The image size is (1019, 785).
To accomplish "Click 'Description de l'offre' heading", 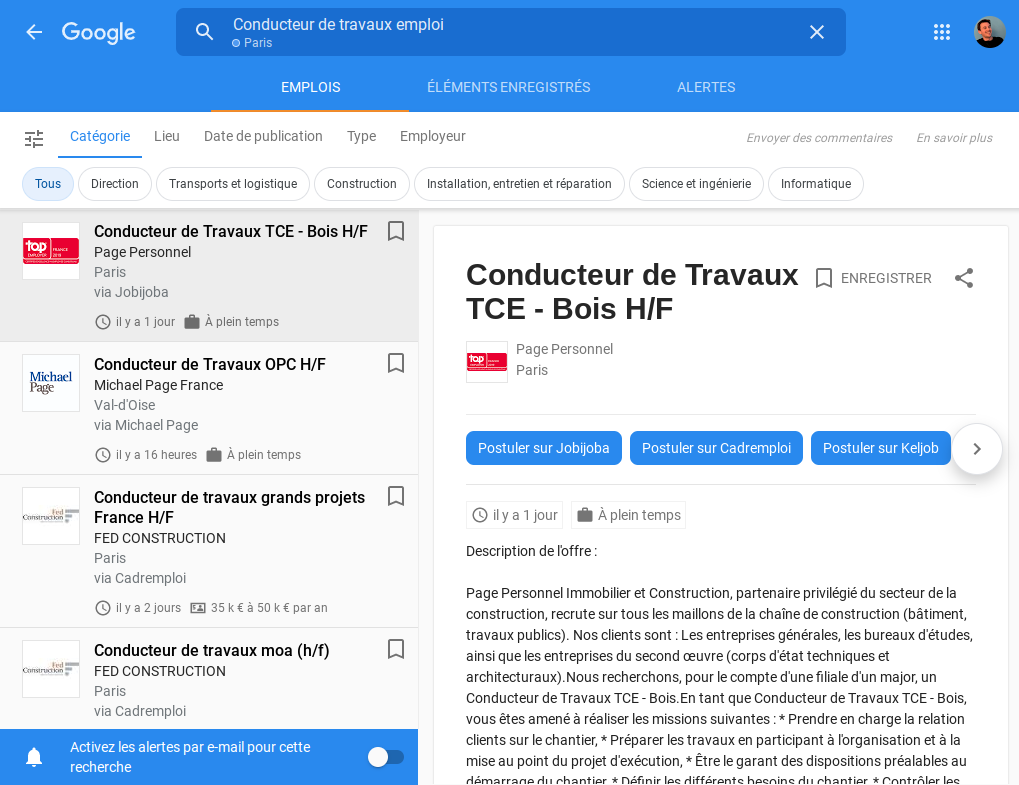I will pyautogui.click(x=531, y=551).
